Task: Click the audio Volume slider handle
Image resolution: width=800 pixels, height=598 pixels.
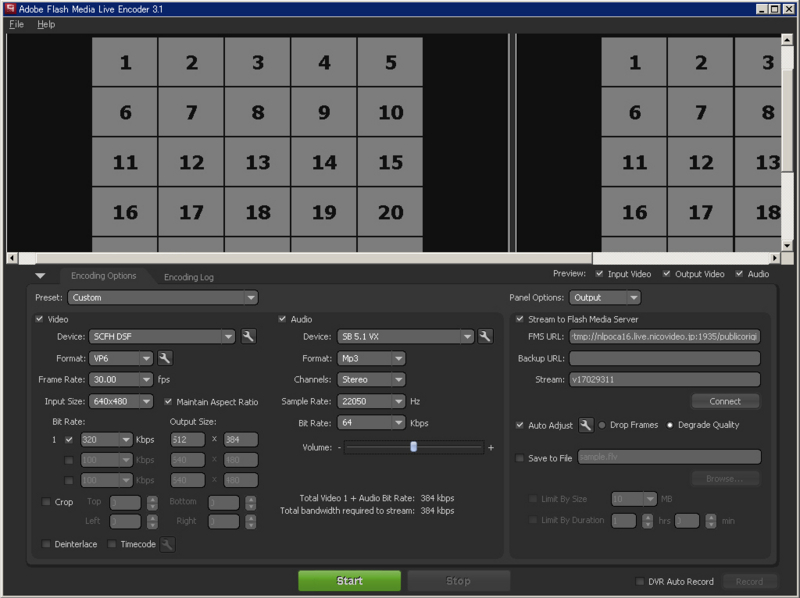Action: [x=413, y=447]
